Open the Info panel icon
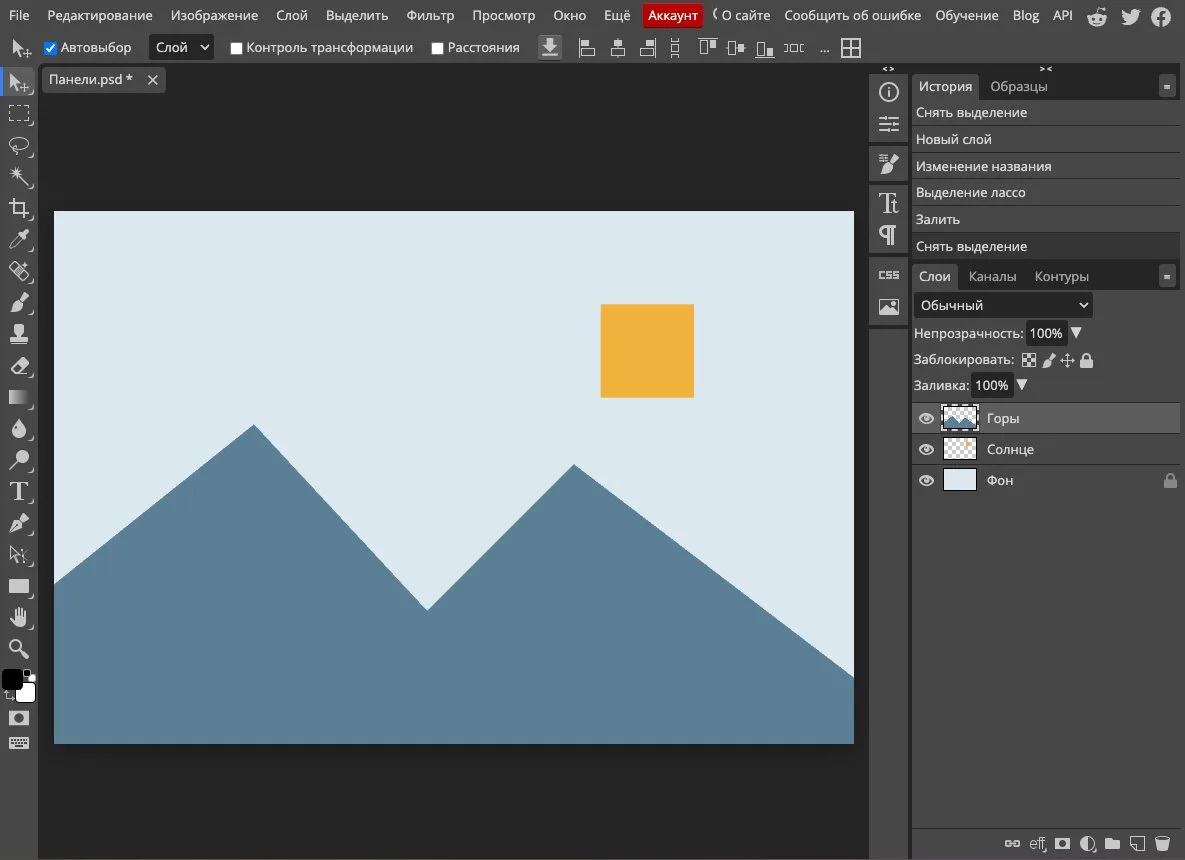Image resolution: width=1185 pixels, height=860 pixels. coord(889,92)
